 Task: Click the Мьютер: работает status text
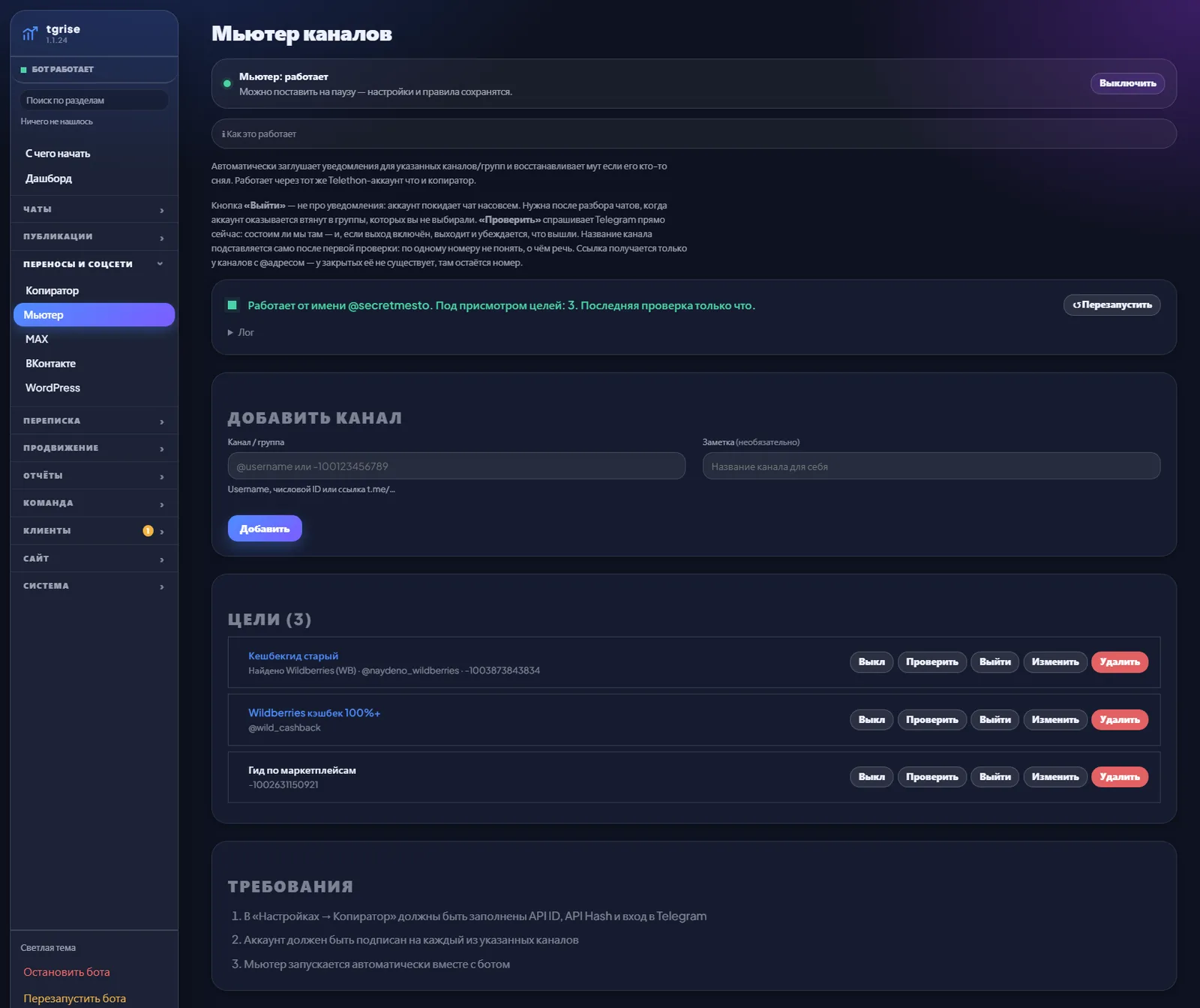tap(283, 76)
